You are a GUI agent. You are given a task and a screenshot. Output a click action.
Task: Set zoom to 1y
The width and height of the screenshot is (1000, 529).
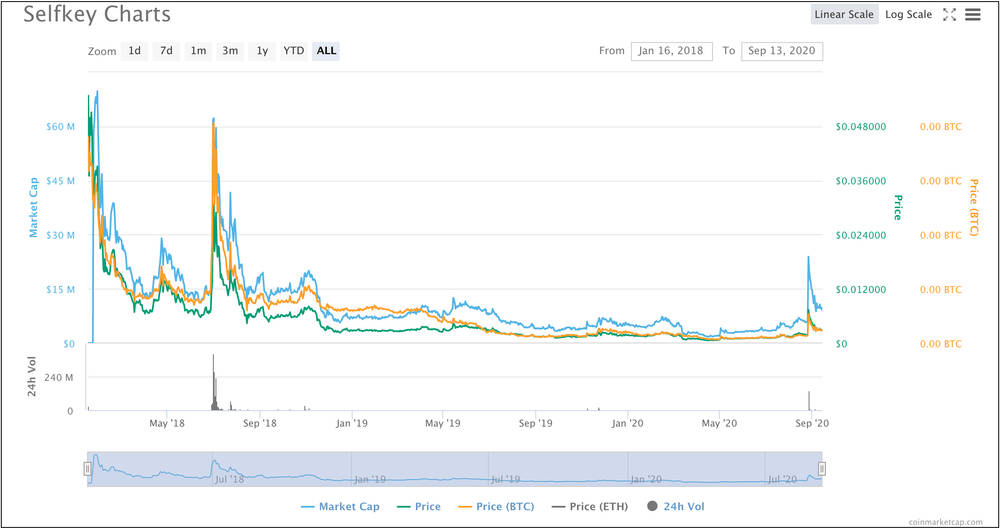click(262, 51)
